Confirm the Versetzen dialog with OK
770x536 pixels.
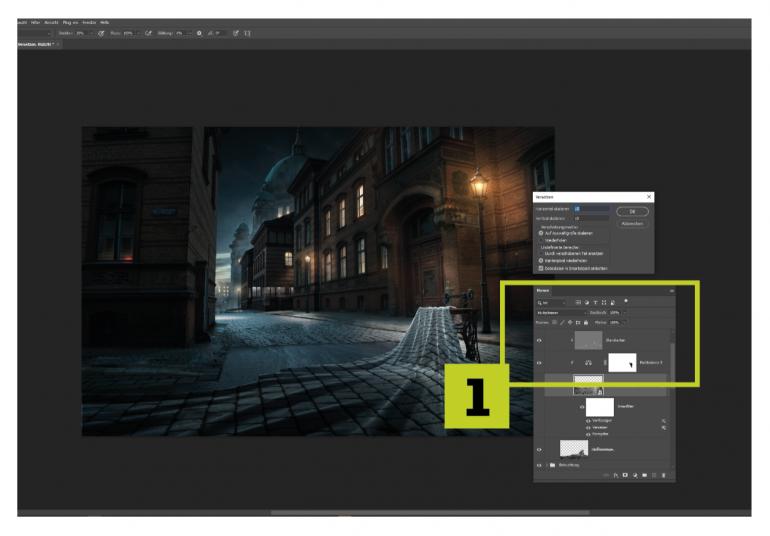[632, 211]
